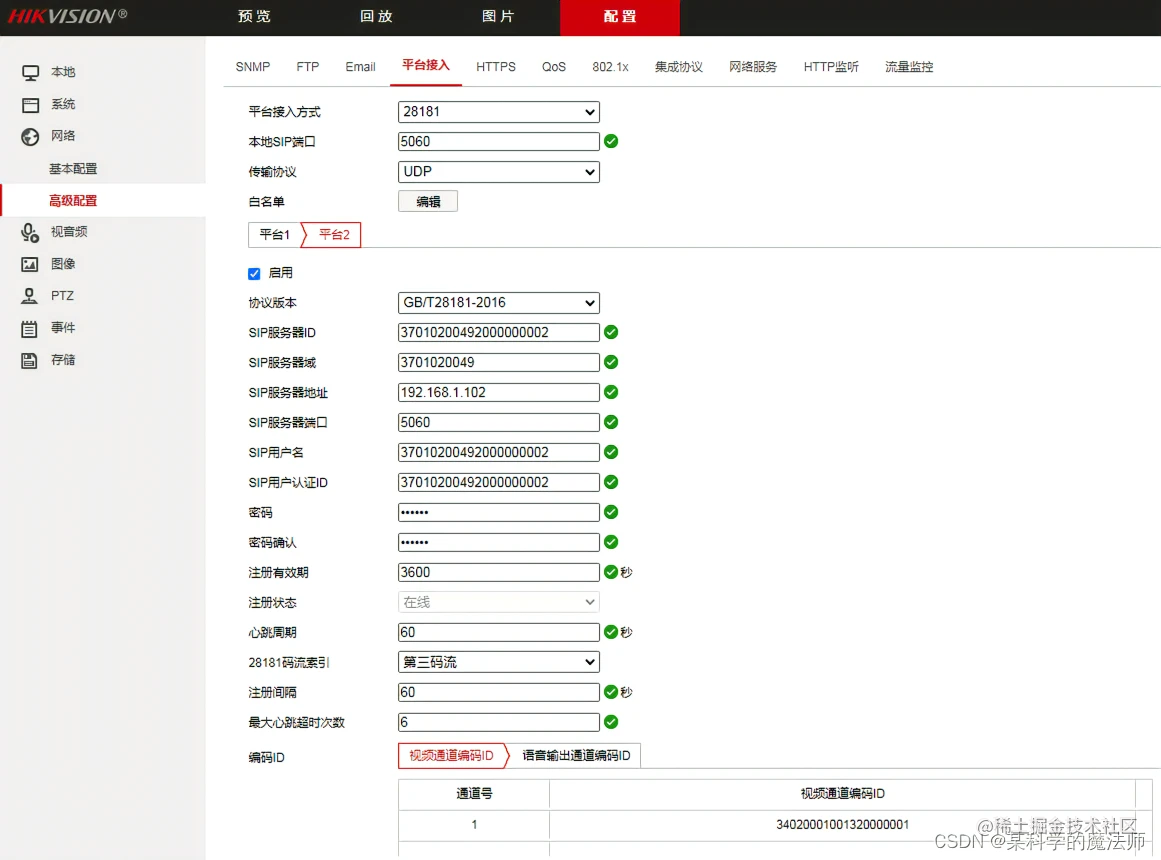
Task: Switch to the 回放 menu item
Action: pyautogui.click(x=375, y=17)
